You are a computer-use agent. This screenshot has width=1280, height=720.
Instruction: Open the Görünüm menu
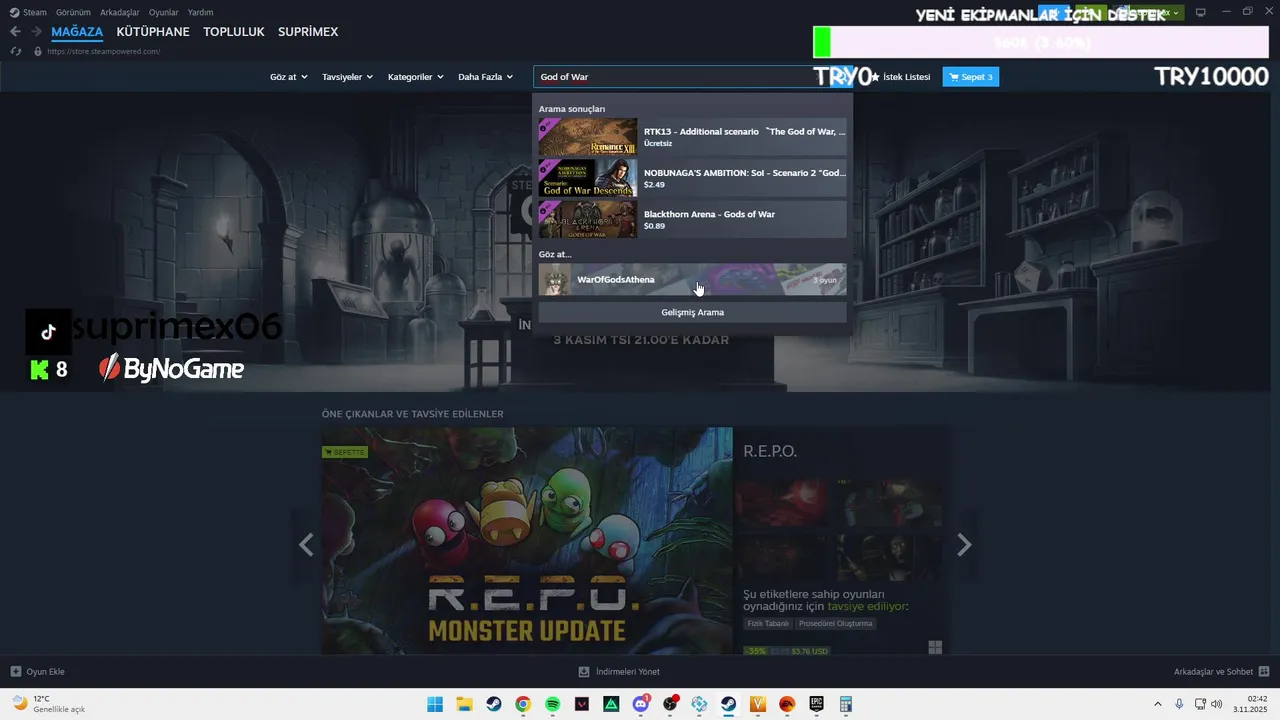point(73,13)
